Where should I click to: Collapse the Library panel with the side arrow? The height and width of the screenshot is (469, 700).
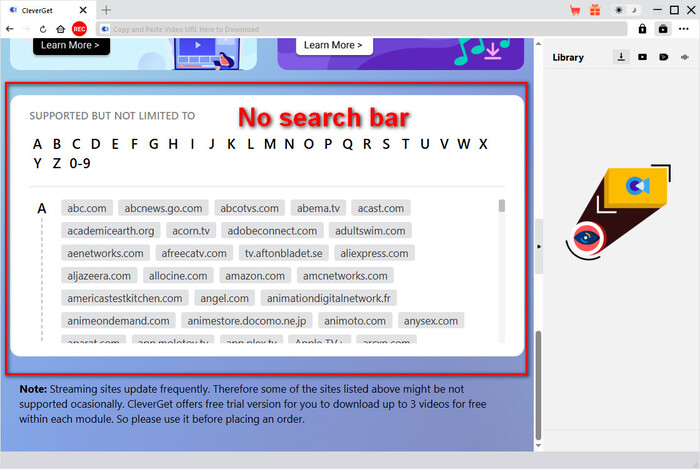click(x=539, y=246)
